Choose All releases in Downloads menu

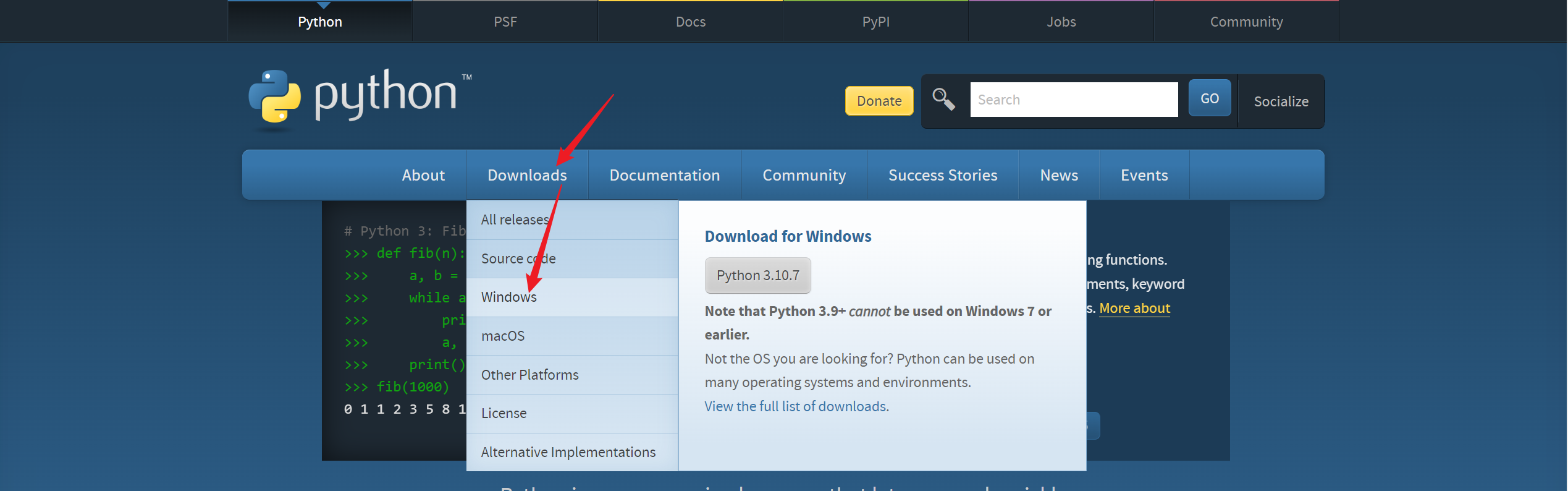click(x=515, y=220)
